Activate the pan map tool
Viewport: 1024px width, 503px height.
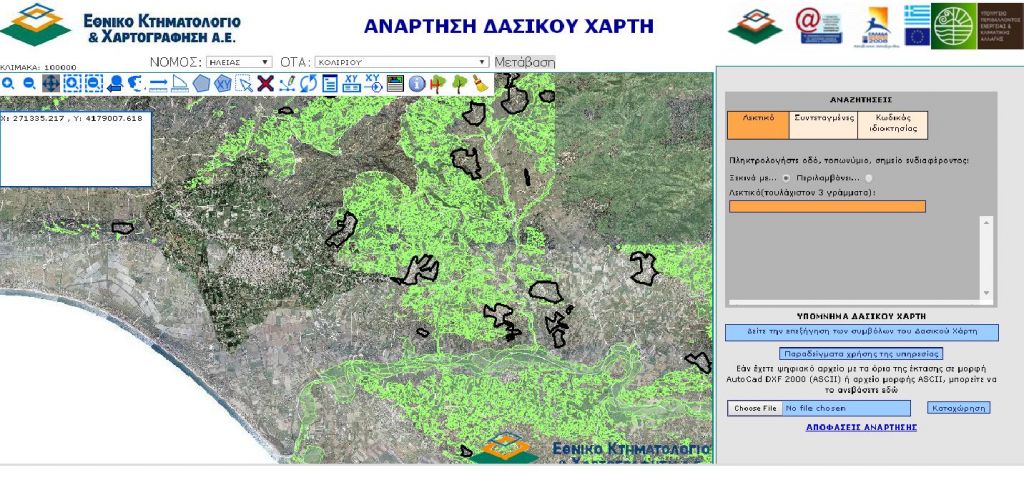(50, 84)
